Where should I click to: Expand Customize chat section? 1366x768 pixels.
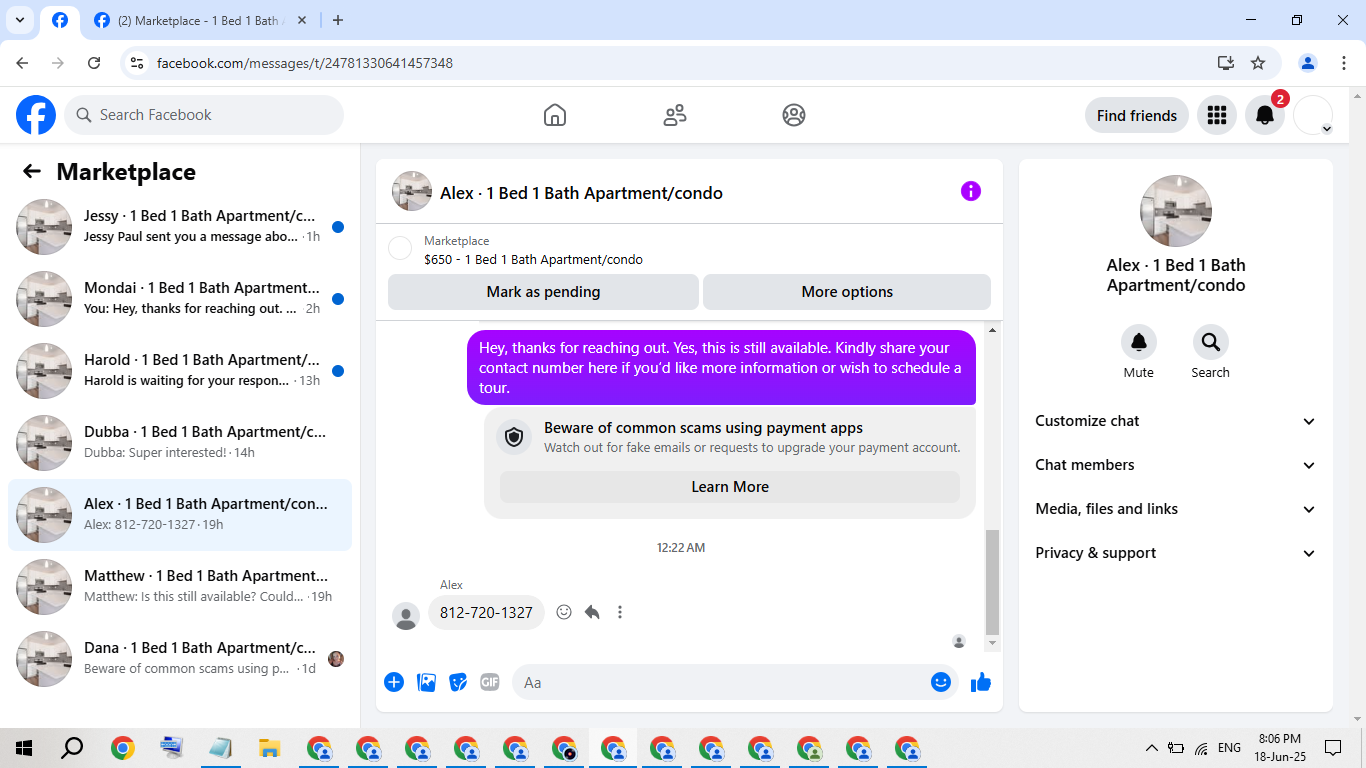tap(1176, 421)
